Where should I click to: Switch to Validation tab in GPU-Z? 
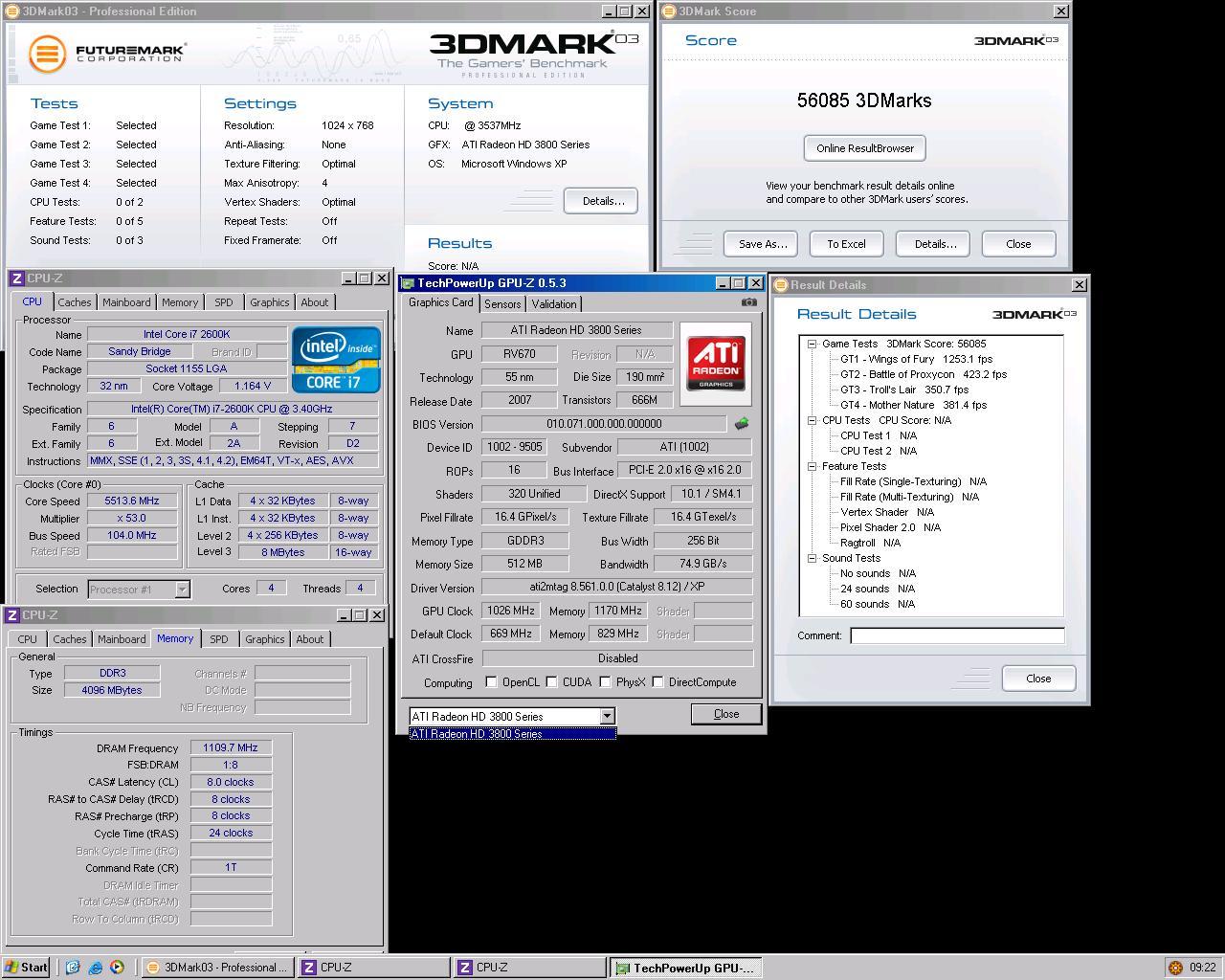click(x=554, y=304)
